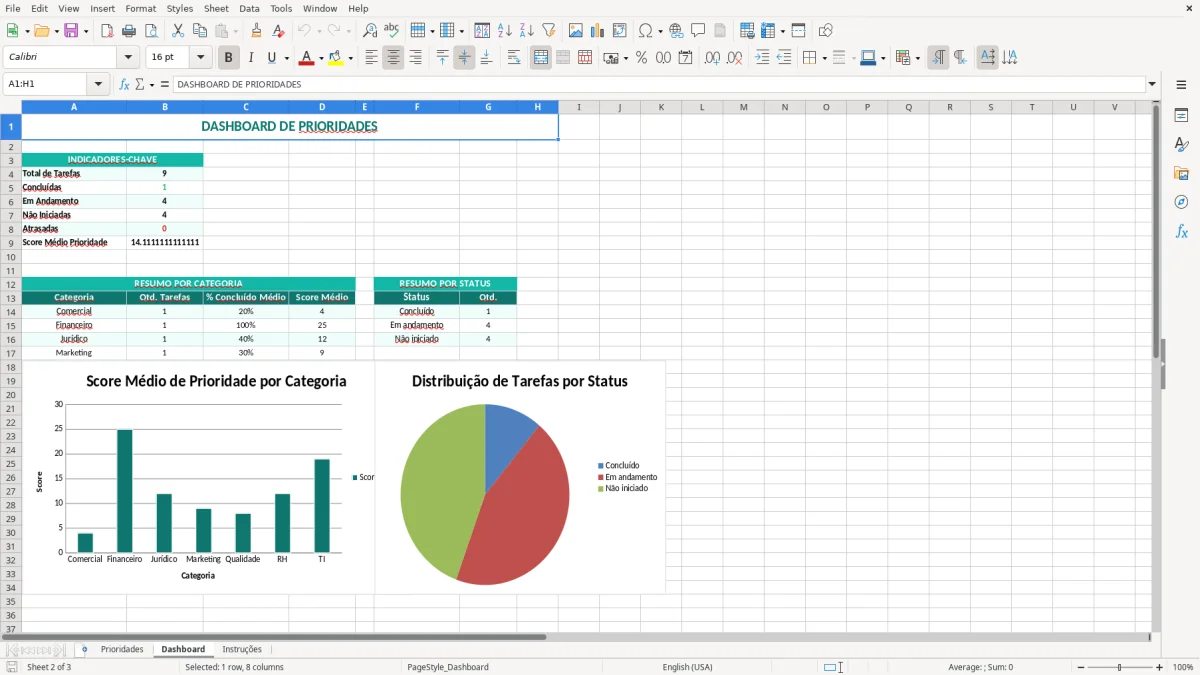Open sidebar Properties panel icon

point(1181,115)
